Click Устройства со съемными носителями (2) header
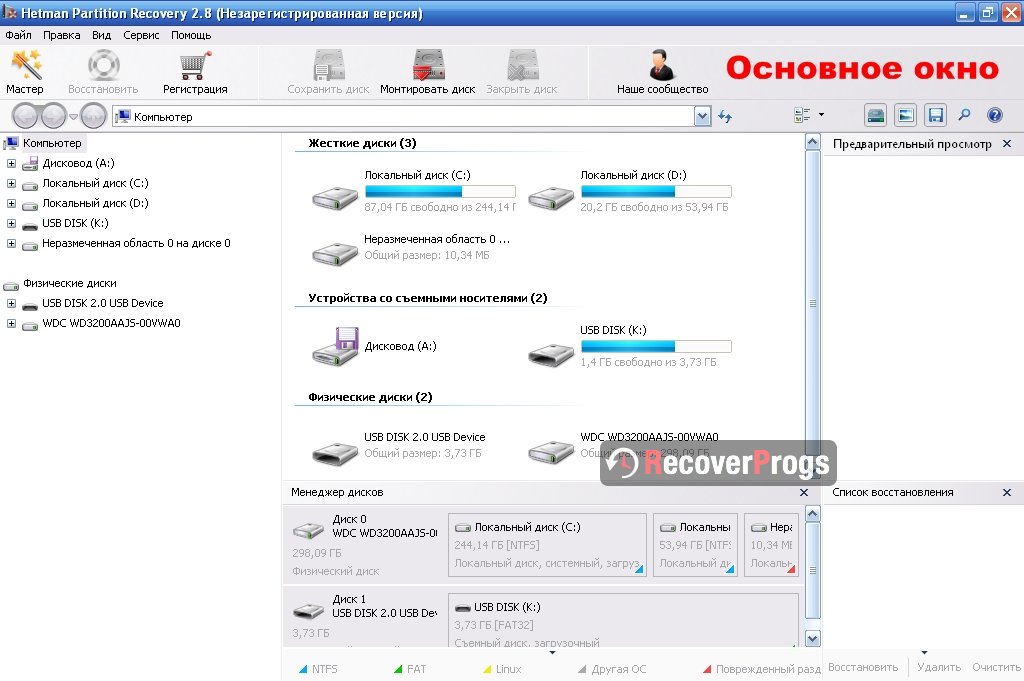1024x681 pixels. (x=428, y=298)
